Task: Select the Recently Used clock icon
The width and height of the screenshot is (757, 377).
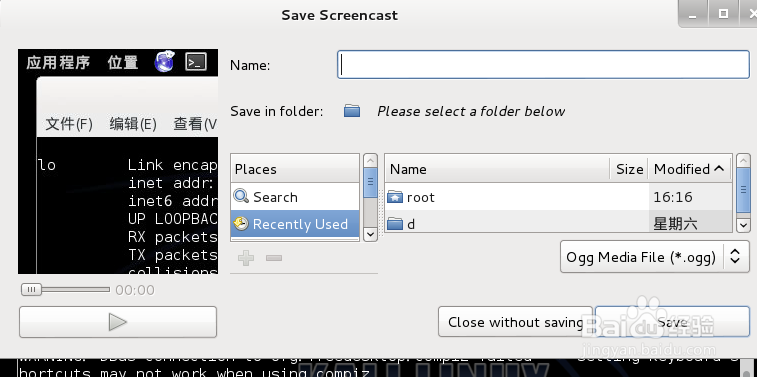Action: [x=241, y=223]
